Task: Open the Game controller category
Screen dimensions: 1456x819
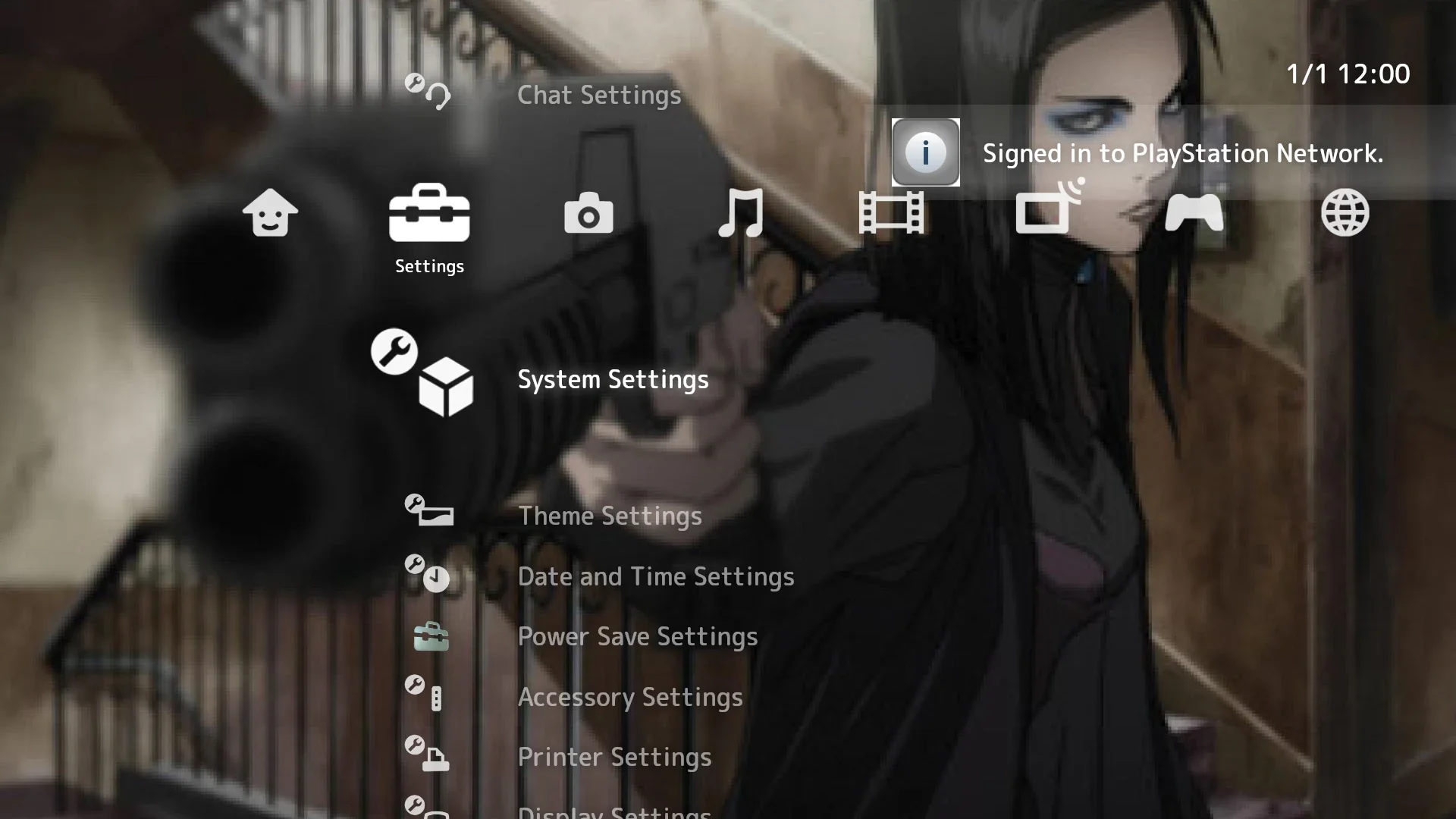Action: click(1194, 212)
